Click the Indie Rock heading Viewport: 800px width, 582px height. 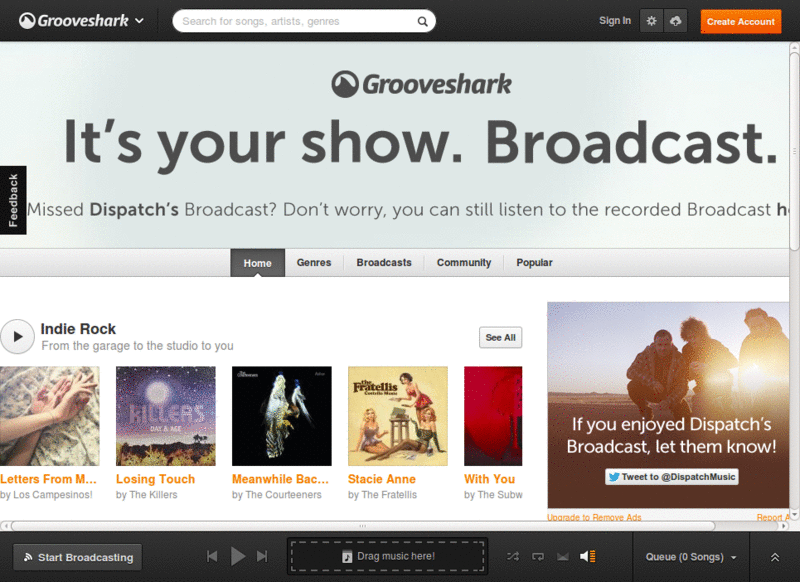pyautogui.click(x=78, y=329)
